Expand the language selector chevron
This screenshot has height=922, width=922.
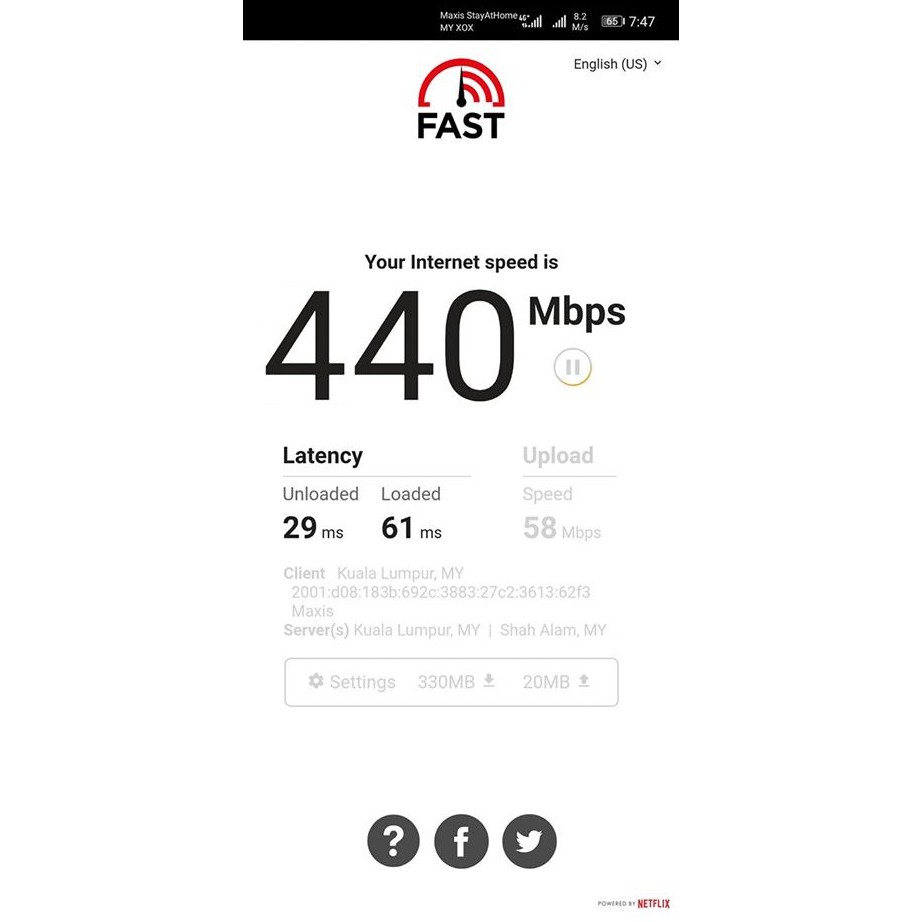[657, 62]
